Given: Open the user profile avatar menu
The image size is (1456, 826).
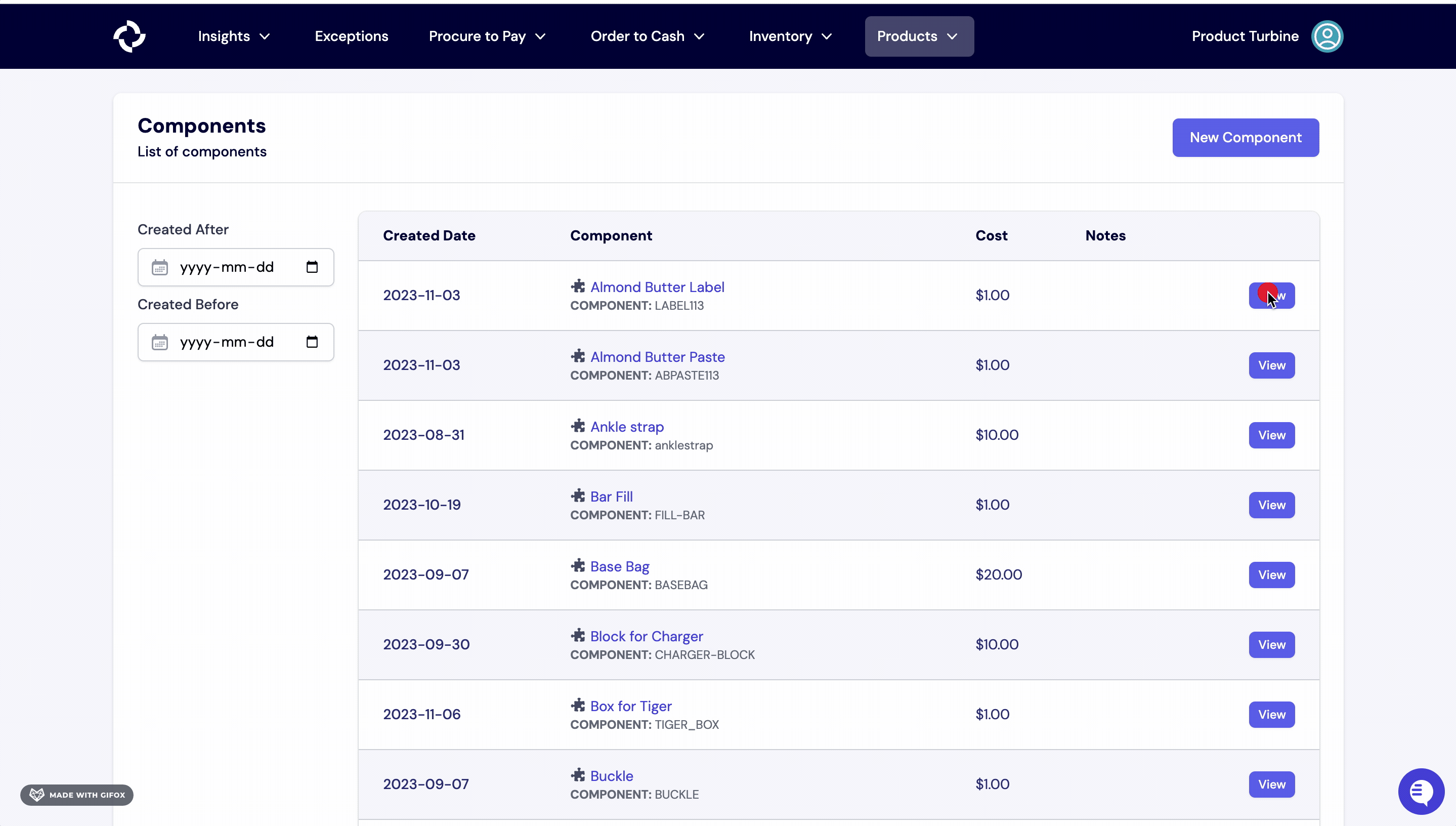Looking at the screenshot, I should point(1327,36).
